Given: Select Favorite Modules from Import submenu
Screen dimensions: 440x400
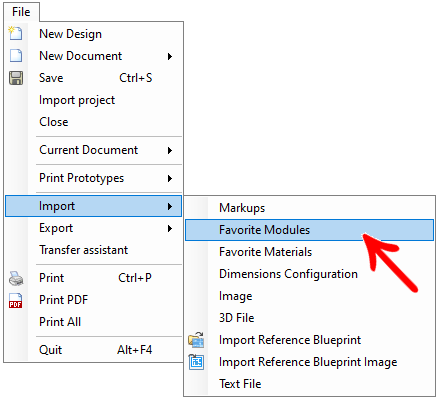Looking at the screenshot, I should [x=309, y=230].
